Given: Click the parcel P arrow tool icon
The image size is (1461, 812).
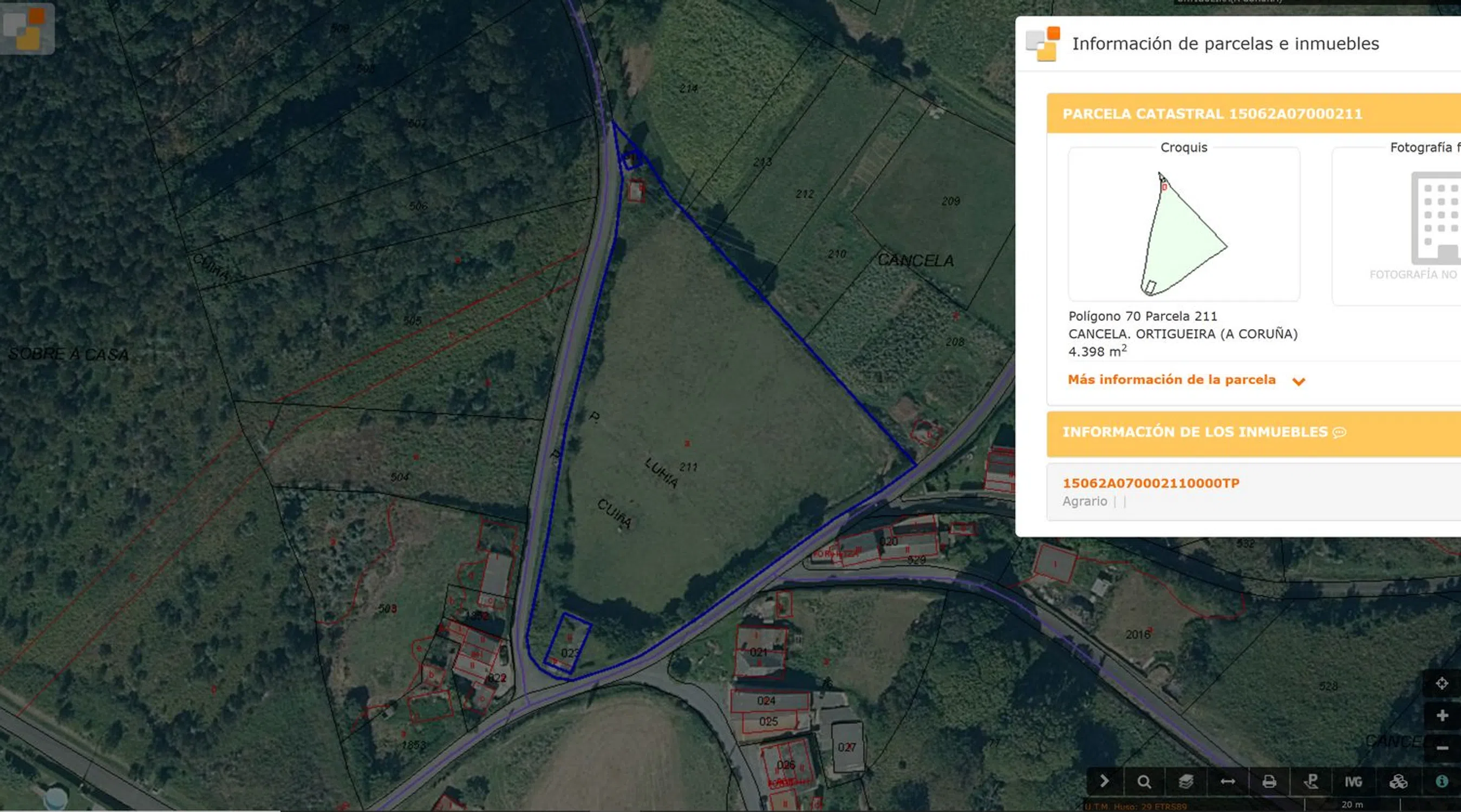Looking at the screenshot, I should click(1311, 782).
